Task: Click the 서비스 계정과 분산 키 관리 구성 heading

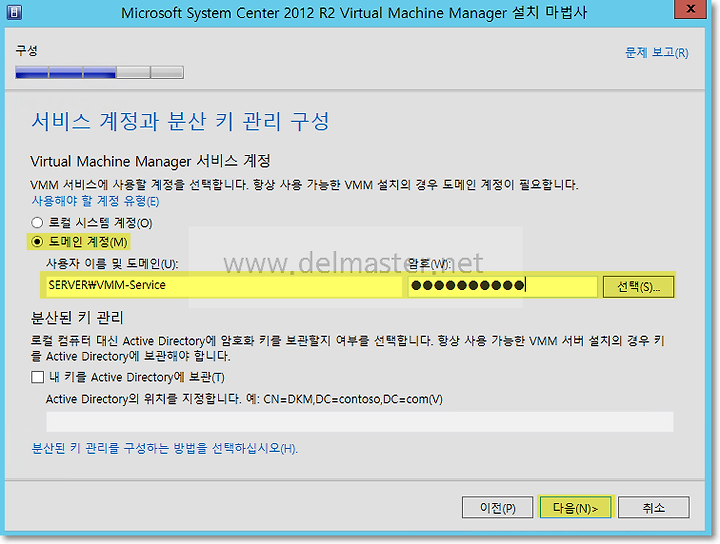Action: 180,122
